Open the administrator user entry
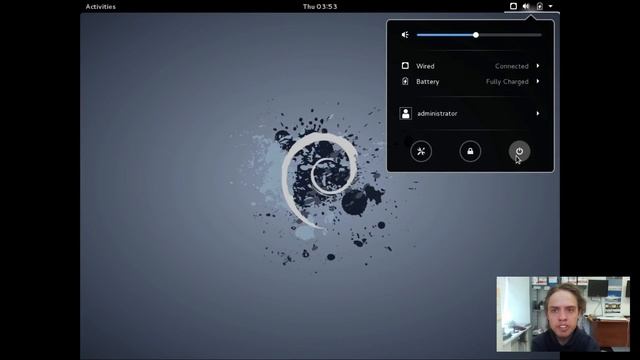The height and width of the screenshot is (360, 640). [x=470, y=113]
